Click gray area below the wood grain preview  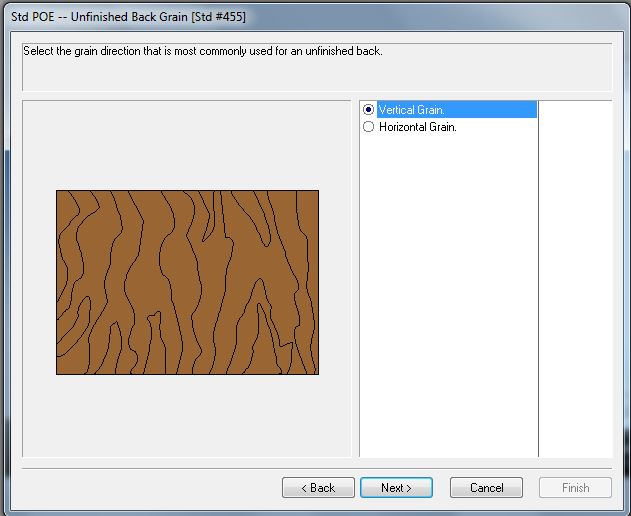tap(187, 415)
